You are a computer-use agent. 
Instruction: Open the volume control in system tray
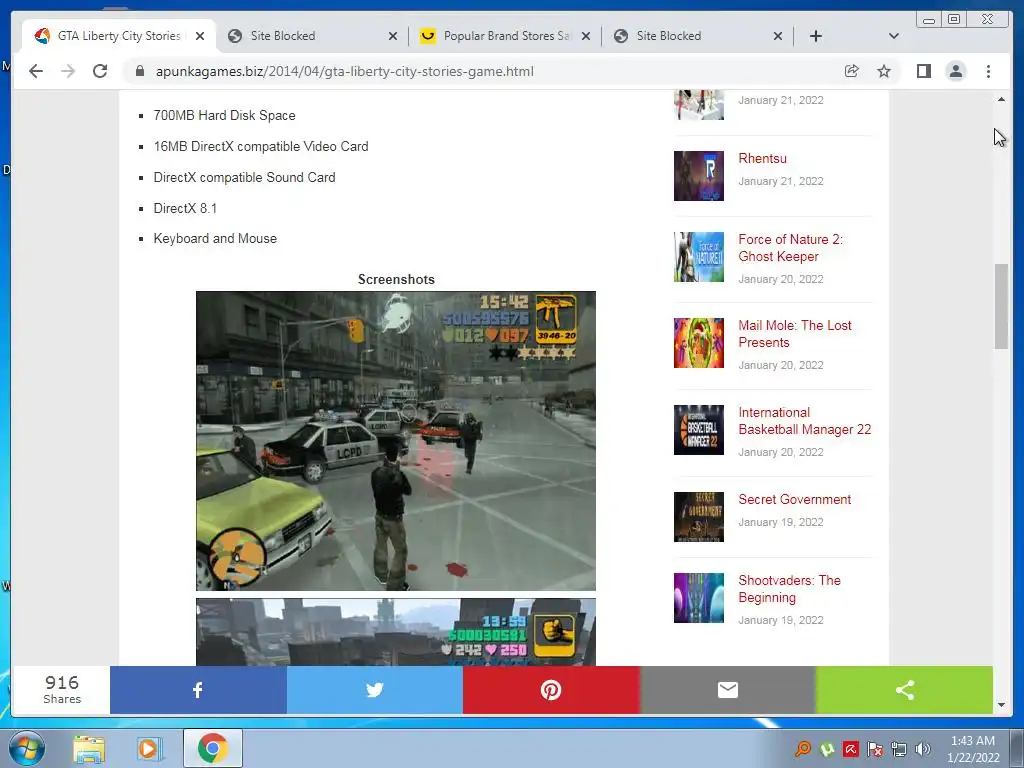(x=923, y=749)
